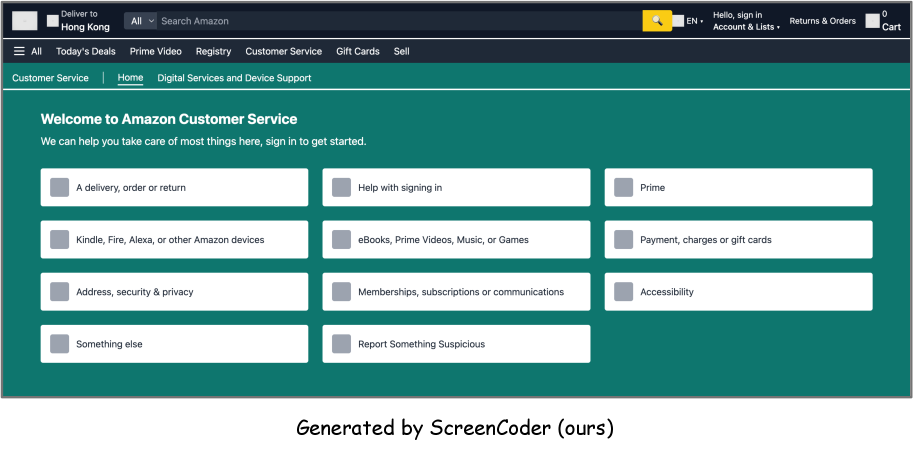Choose Payment, charges or gift cards option
The width and height of the screenshot is (913, 452).
coord(738,240)
